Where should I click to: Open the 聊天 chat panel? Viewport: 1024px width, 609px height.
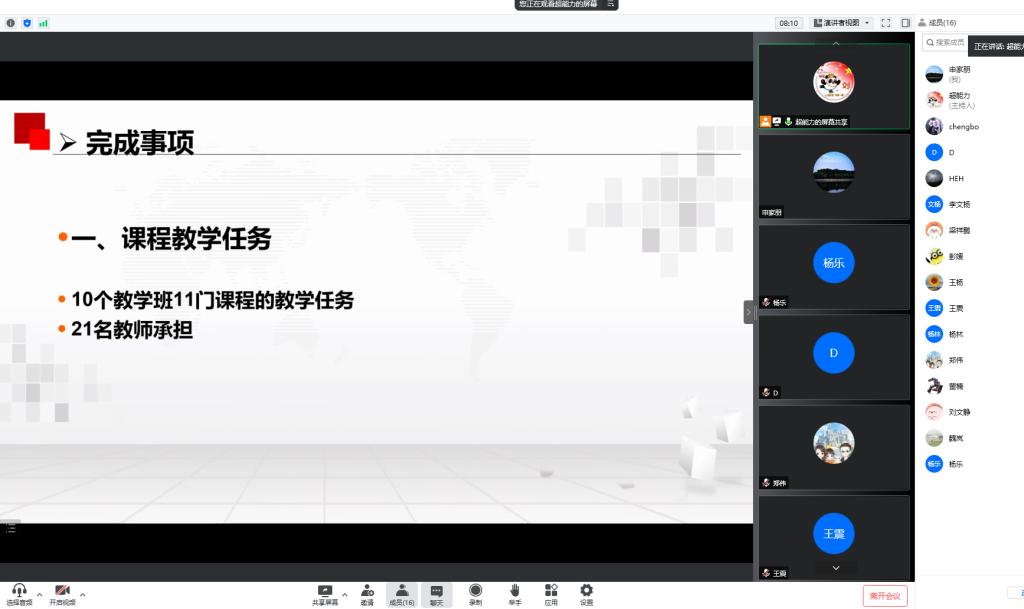pos(436,592)
